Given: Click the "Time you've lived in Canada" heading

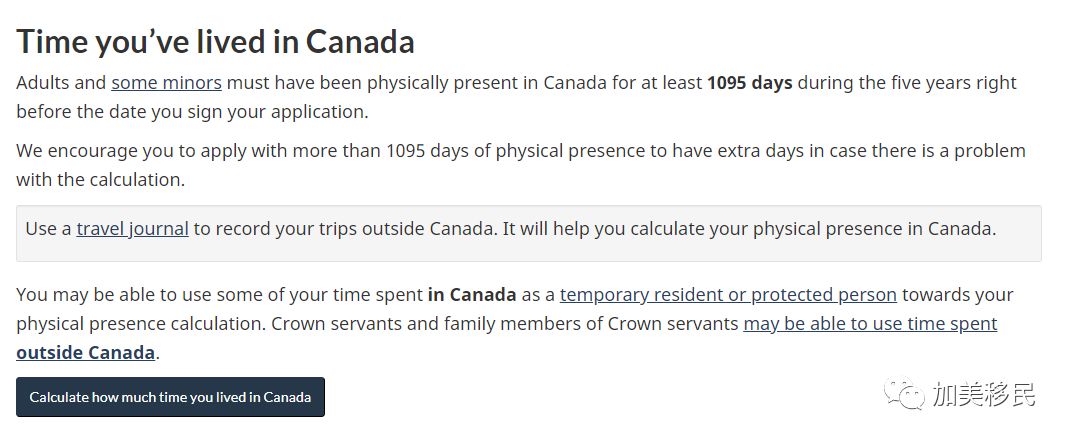Looking at the screenshot, I should click(215, 42).
